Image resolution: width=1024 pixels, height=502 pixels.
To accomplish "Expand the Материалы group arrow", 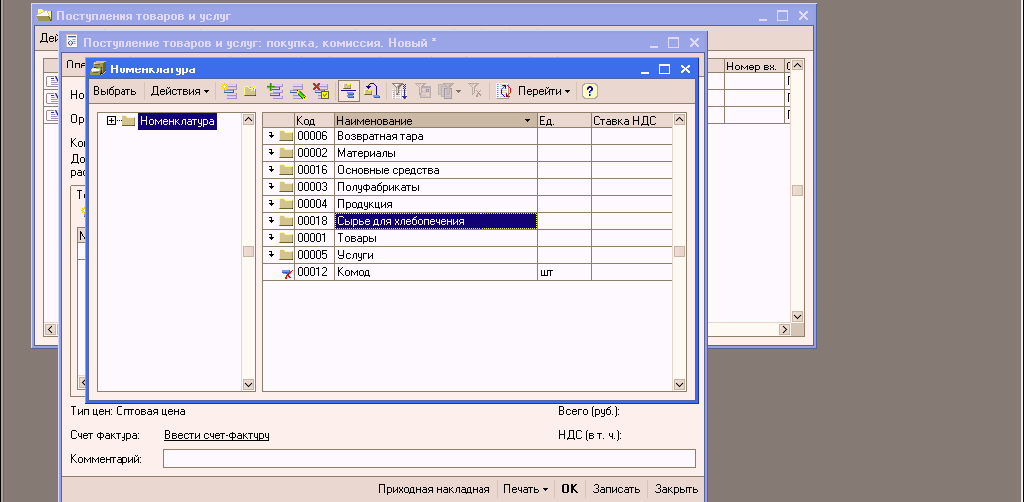I will 270,153.
